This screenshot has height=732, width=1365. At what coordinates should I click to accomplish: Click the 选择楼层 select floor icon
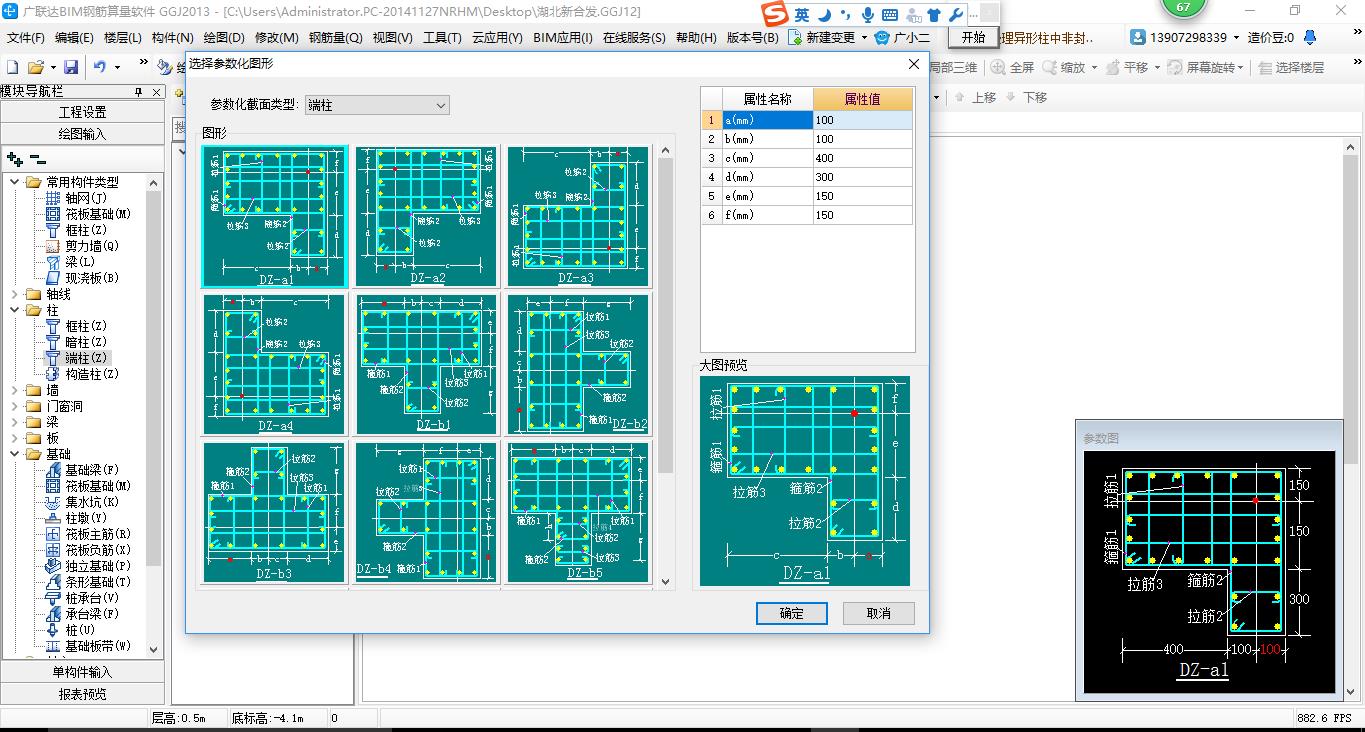[x=1291, y=67]
